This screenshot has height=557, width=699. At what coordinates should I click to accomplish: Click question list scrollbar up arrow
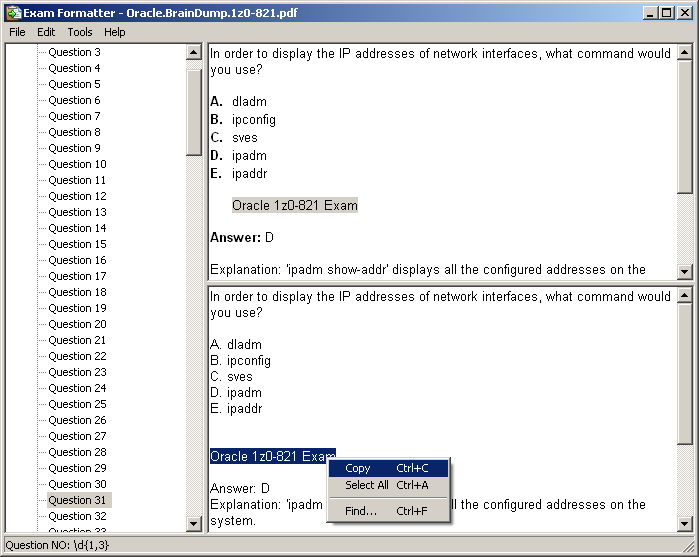click(x=194, y=53)
